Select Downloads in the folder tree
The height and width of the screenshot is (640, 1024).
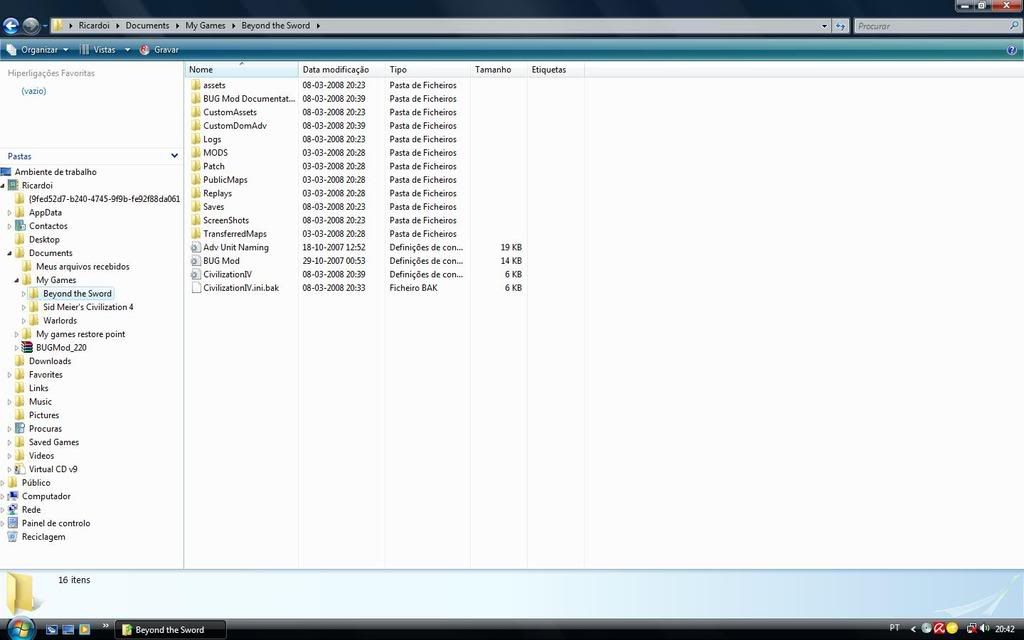tap(50, 361)
